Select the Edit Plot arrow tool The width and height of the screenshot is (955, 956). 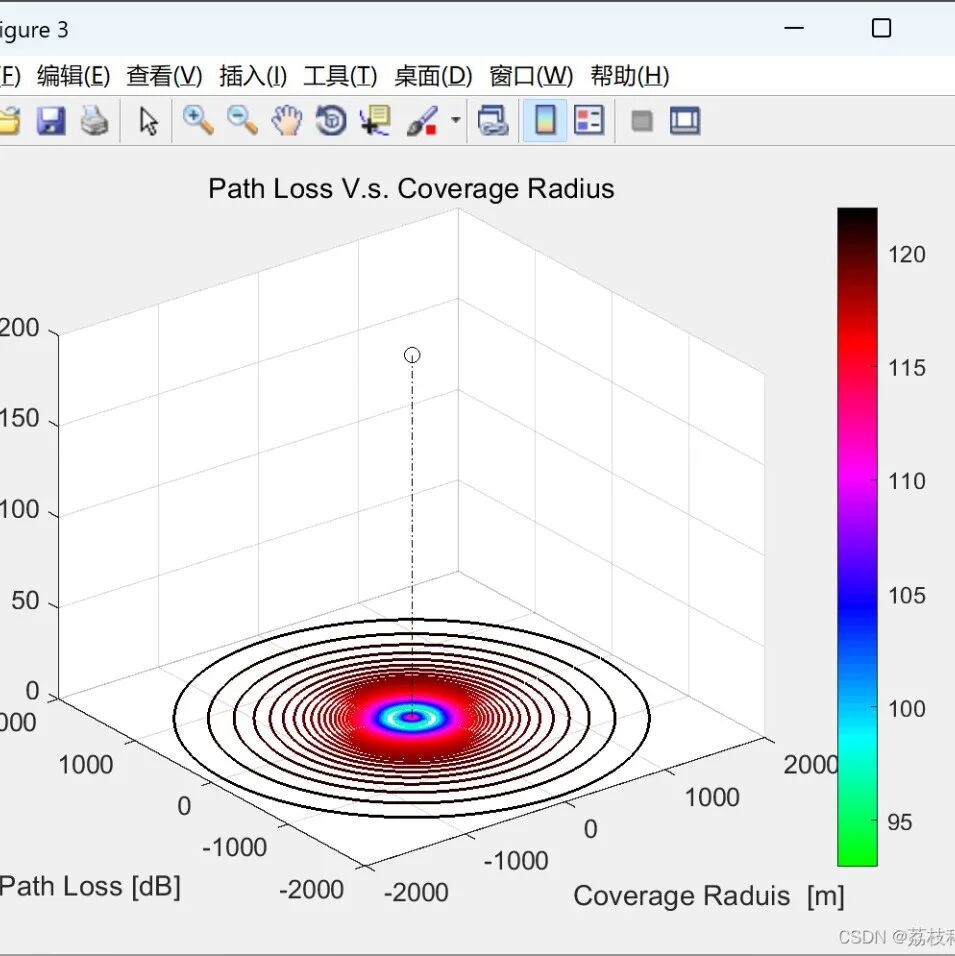pyautogui.click(x=148, y=120)
